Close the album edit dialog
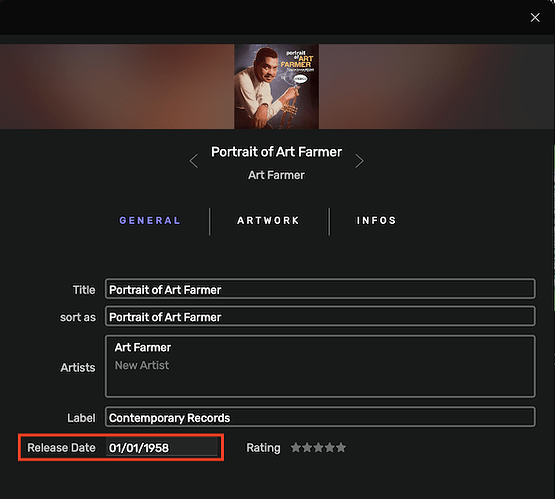Viewport: 555px width, 499px height. [535, 17]
